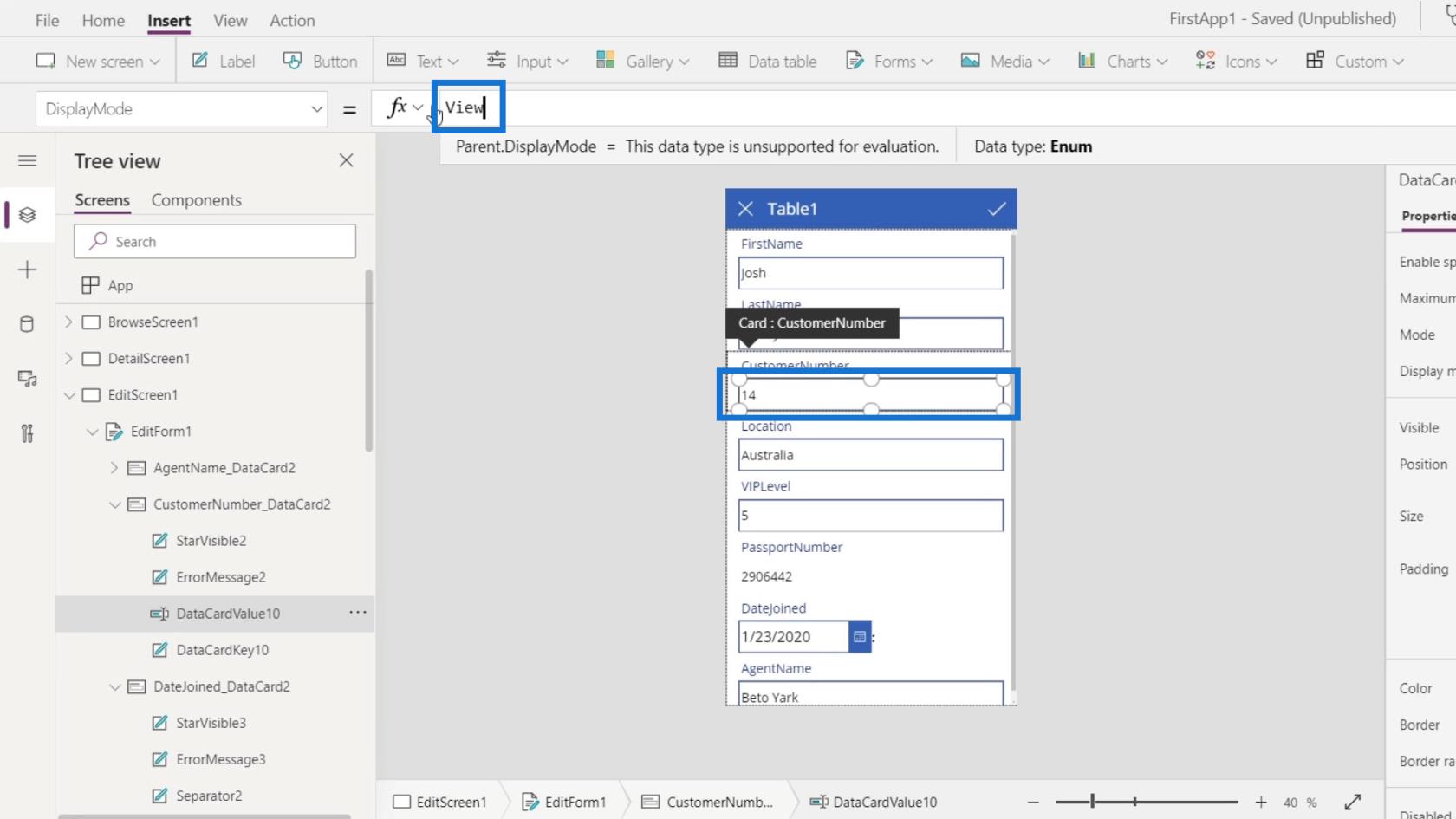
Task: Open the Advanced tools icon in left rail
Action: [27, 433]
